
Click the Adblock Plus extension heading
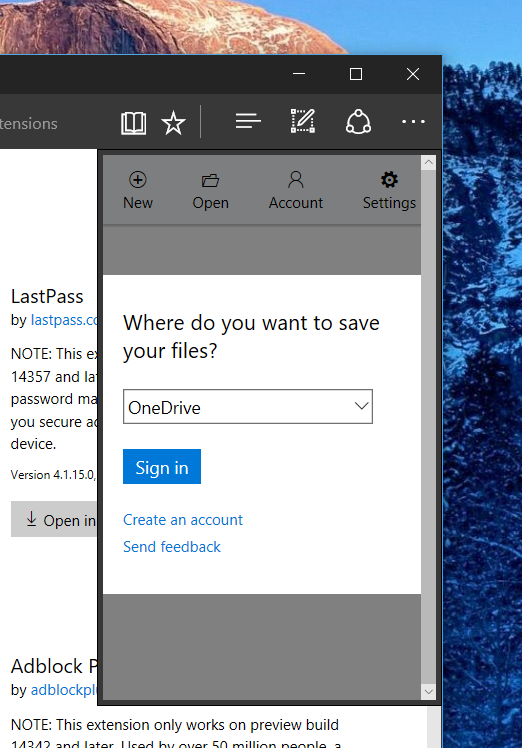click(54, 666)
